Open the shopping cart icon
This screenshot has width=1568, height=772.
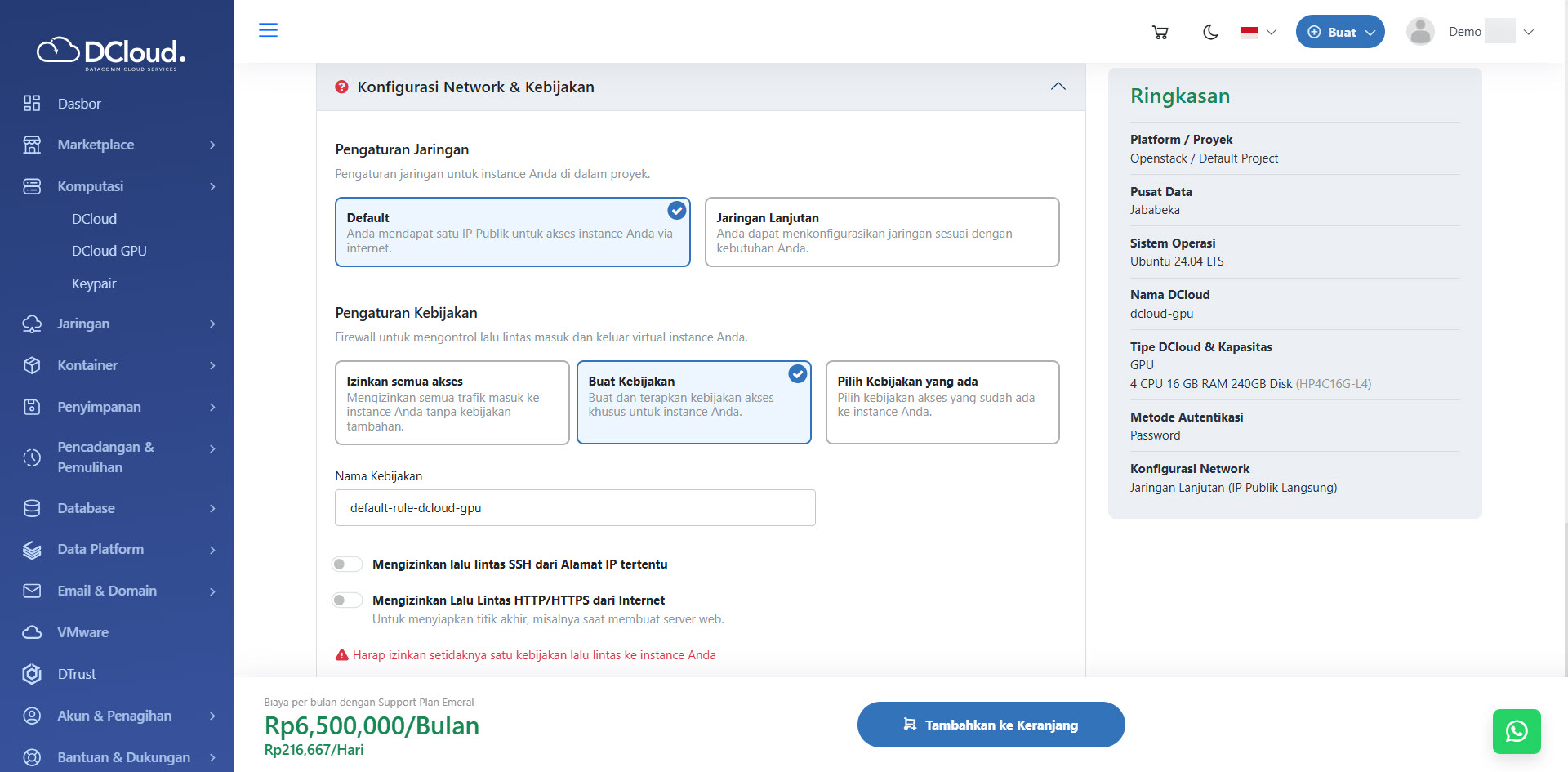click(x=1160, y=32)
